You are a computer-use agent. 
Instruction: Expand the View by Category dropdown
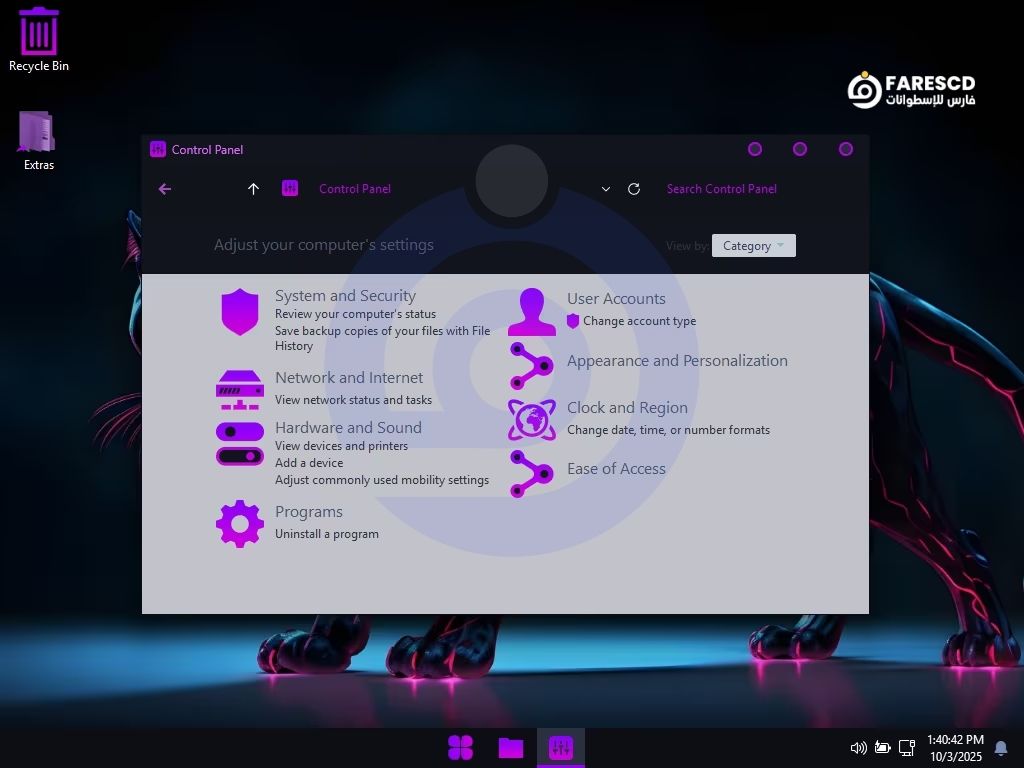(x=754, y=246)
